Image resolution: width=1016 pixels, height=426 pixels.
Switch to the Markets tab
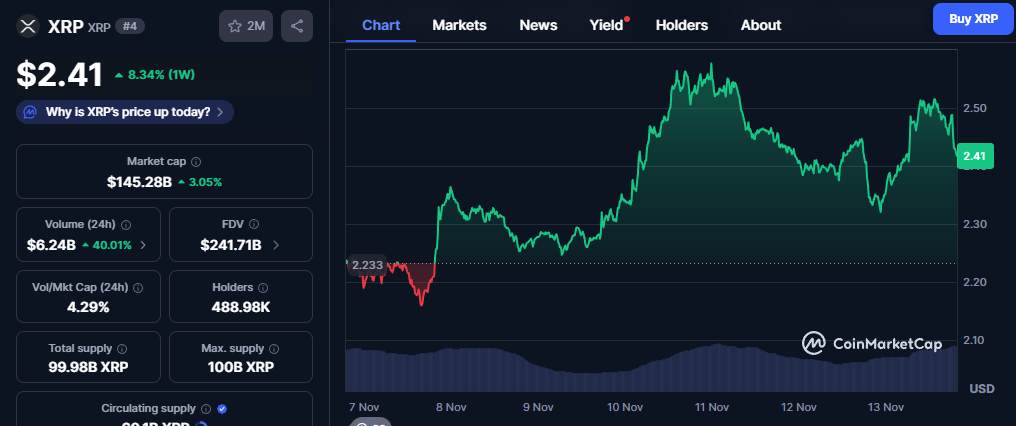pyautogui.click(x=459, y=25)
